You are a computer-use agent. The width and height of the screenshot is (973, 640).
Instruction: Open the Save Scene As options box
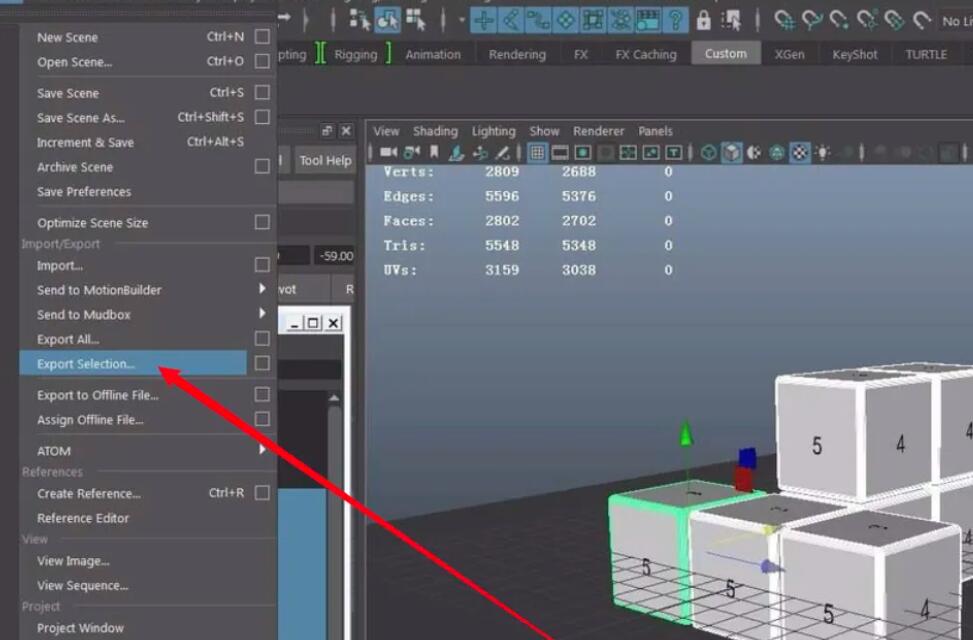pyautogui.click(x=262, y=119)
